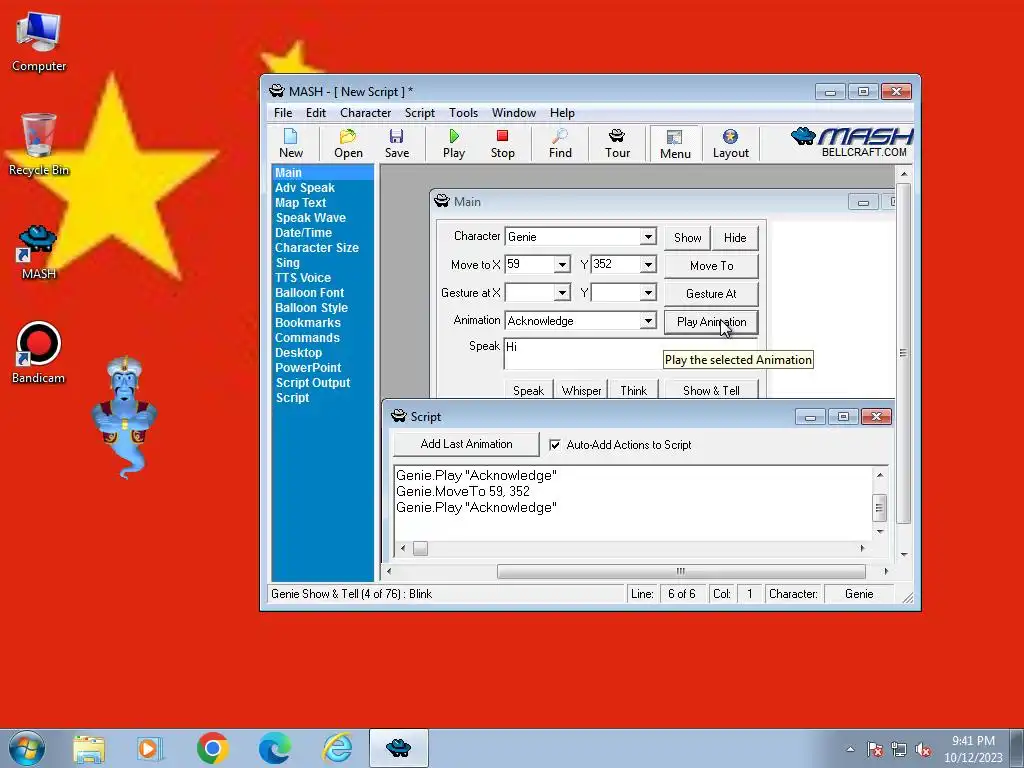Select the MASH desktop shortcut
Viewport: 1024px width, 768px height.
pos(39,252)
